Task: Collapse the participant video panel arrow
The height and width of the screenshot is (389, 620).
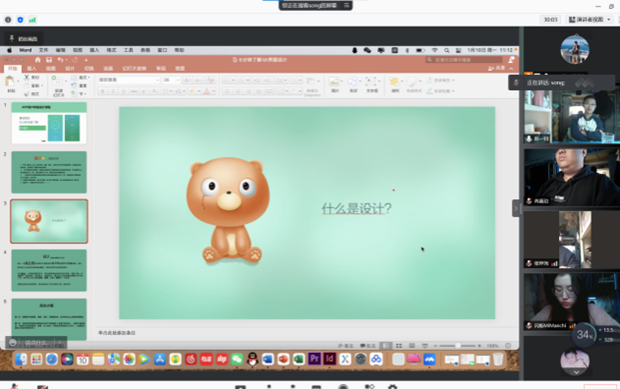Action: (516, 208)
